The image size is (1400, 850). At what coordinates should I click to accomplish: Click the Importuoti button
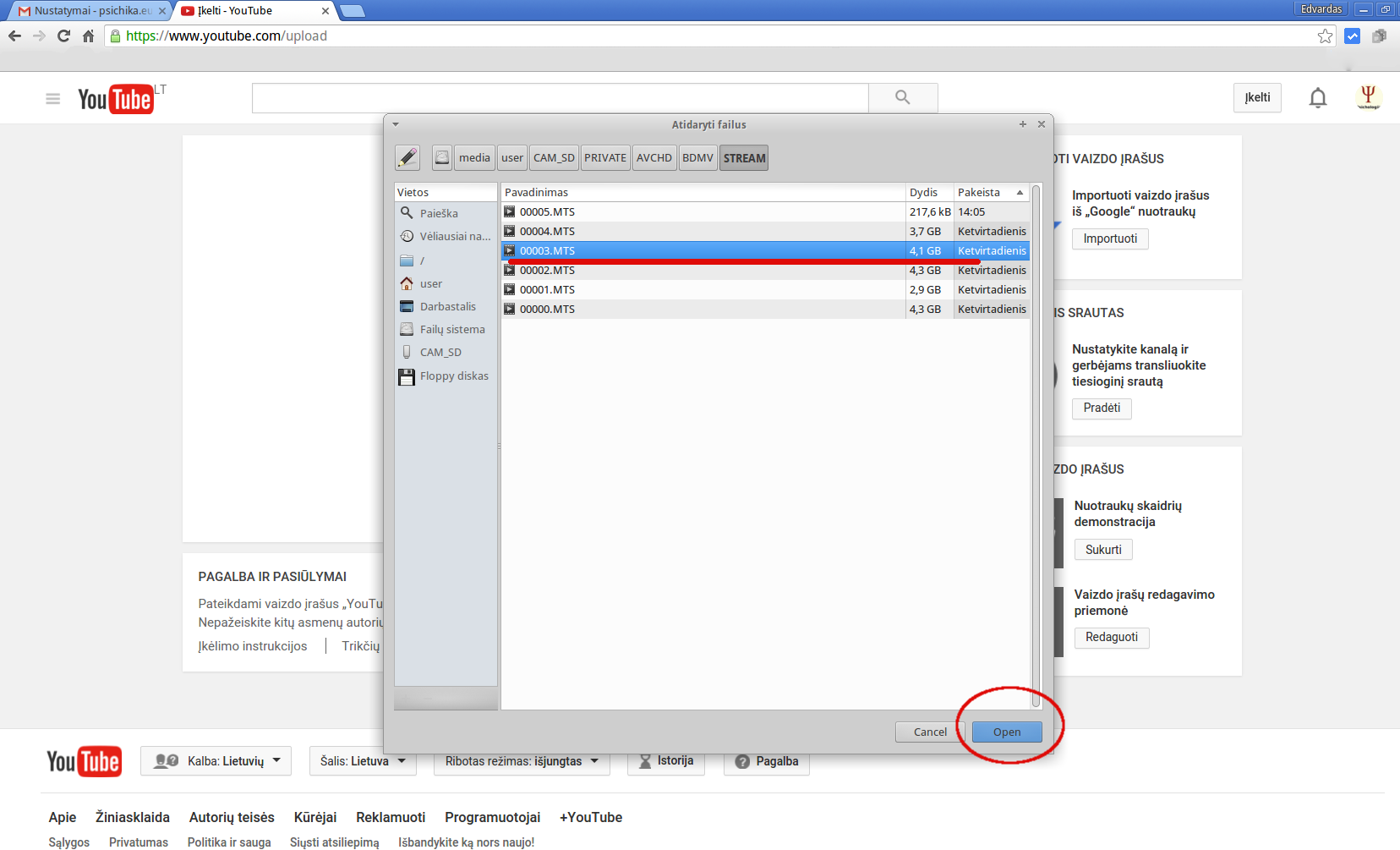point(1110,239)
